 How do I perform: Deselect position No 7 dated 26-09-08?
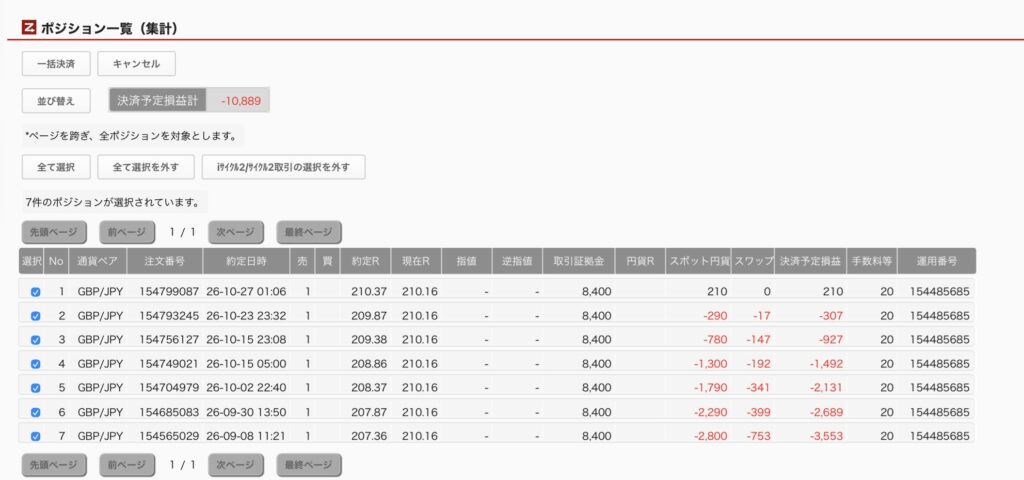click(35, 436)
